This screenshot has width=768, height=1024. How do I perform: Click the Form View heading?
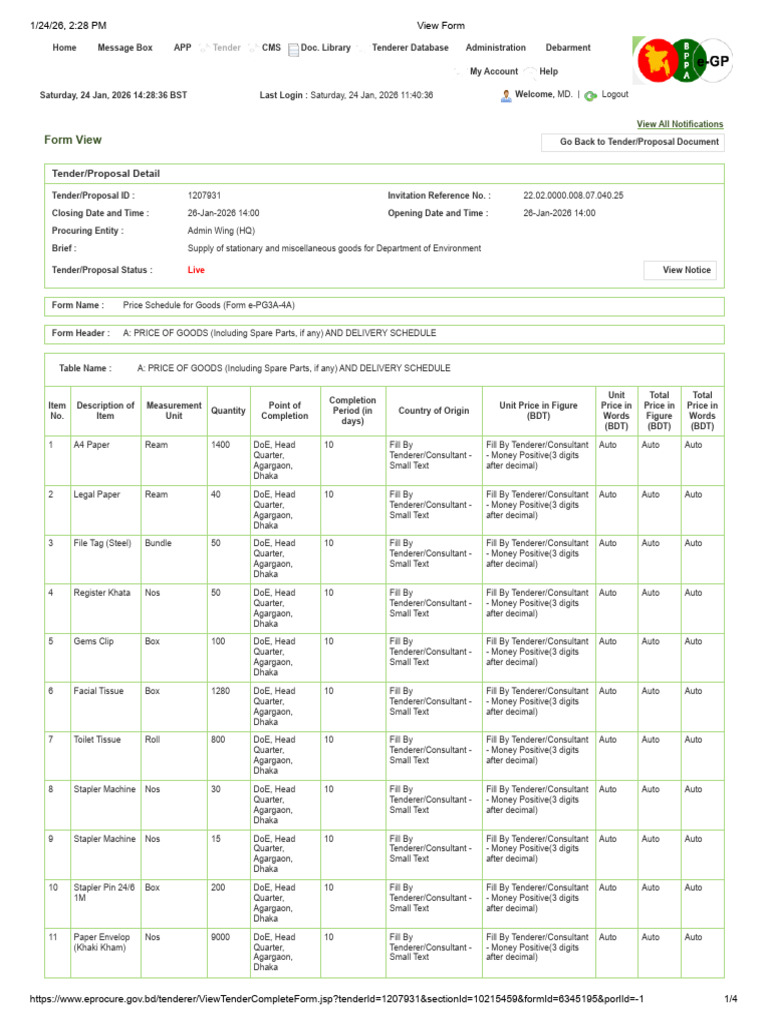(73, 140)
